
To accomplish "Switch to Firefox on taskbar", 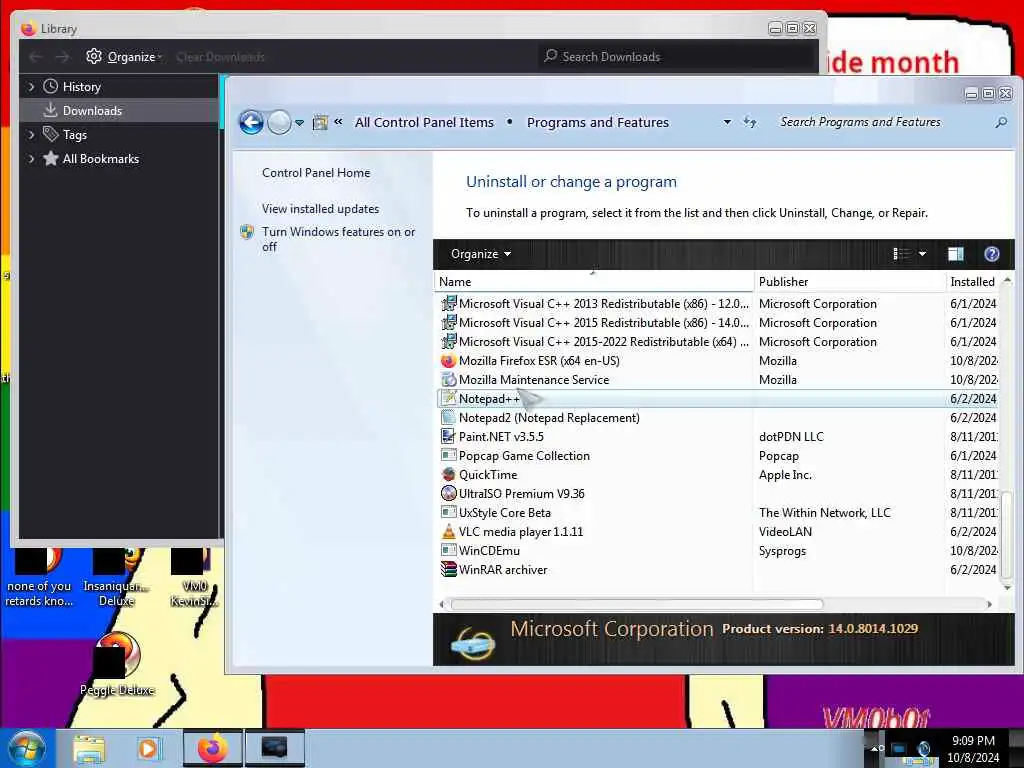I will point(212,748).
